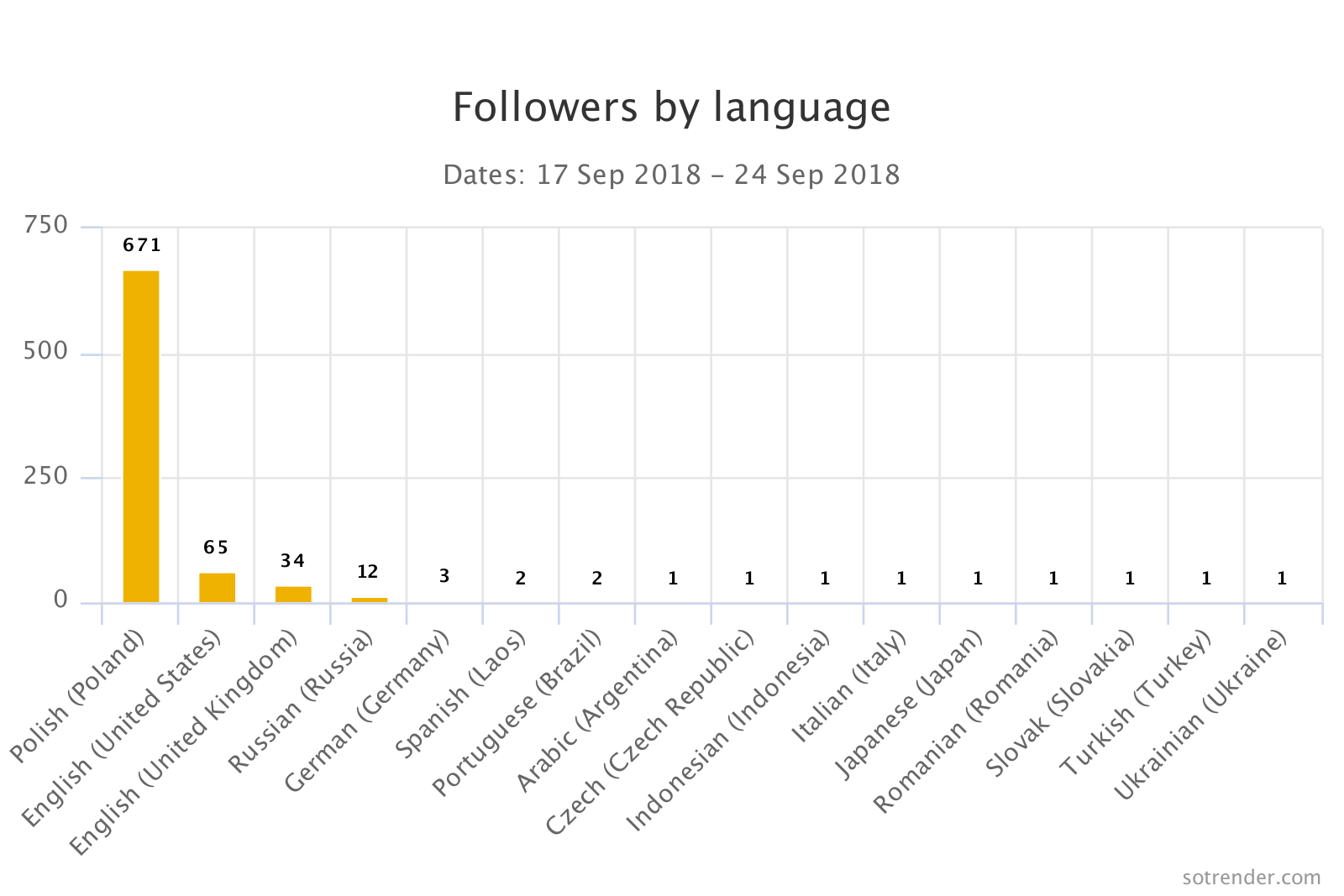Image resolution: width=1344 pixels, height=896 pixels.
Task: Click the Japanese (Japan) axis label
Action: click(909, 705)
